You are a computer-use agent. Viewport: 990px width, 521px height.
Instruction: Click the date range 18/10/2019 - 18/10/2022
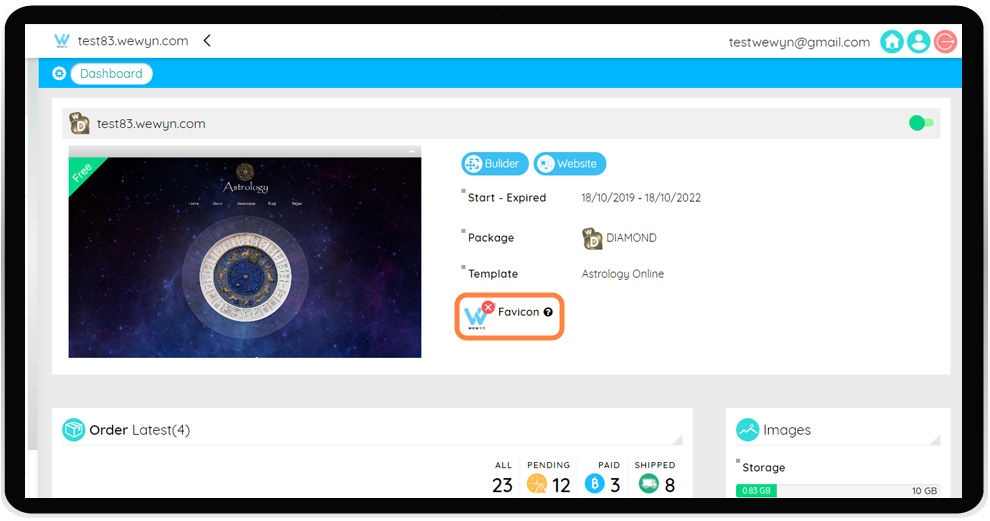641,198
